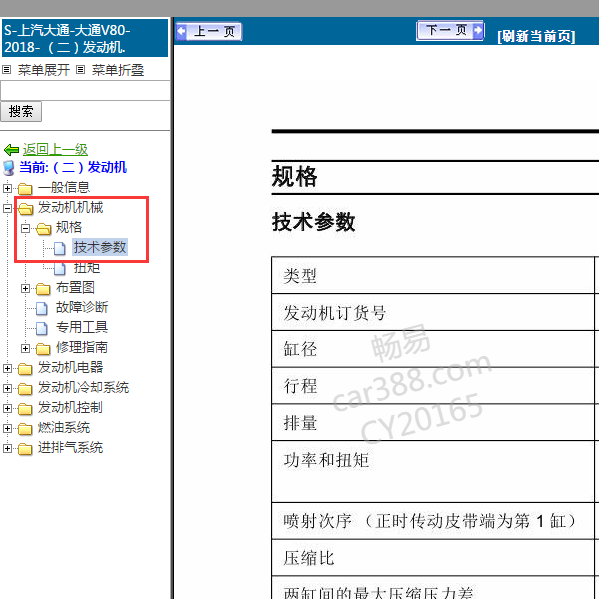The height and width of the screenshot is (599, 599).
Task: Click the 规格 open folder icon
Action: [x=44, y=229]
